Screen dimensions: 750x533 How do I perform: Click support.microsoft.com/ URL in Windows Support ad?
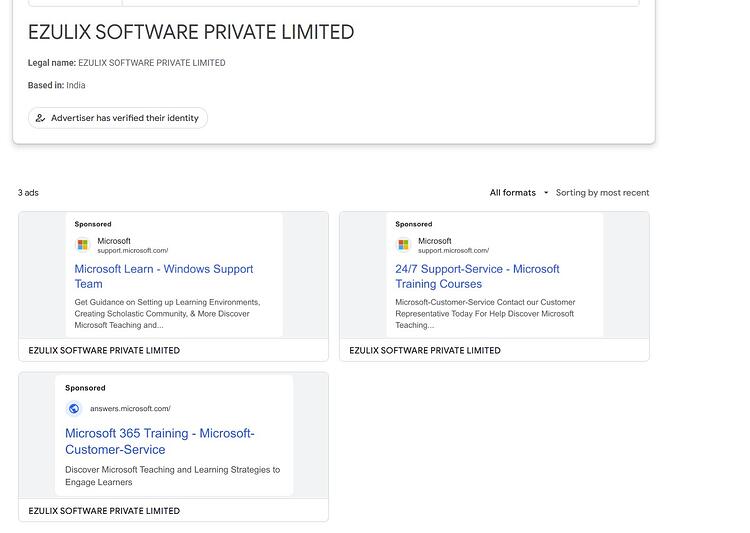pyautogui.click(x=133, y=250)
